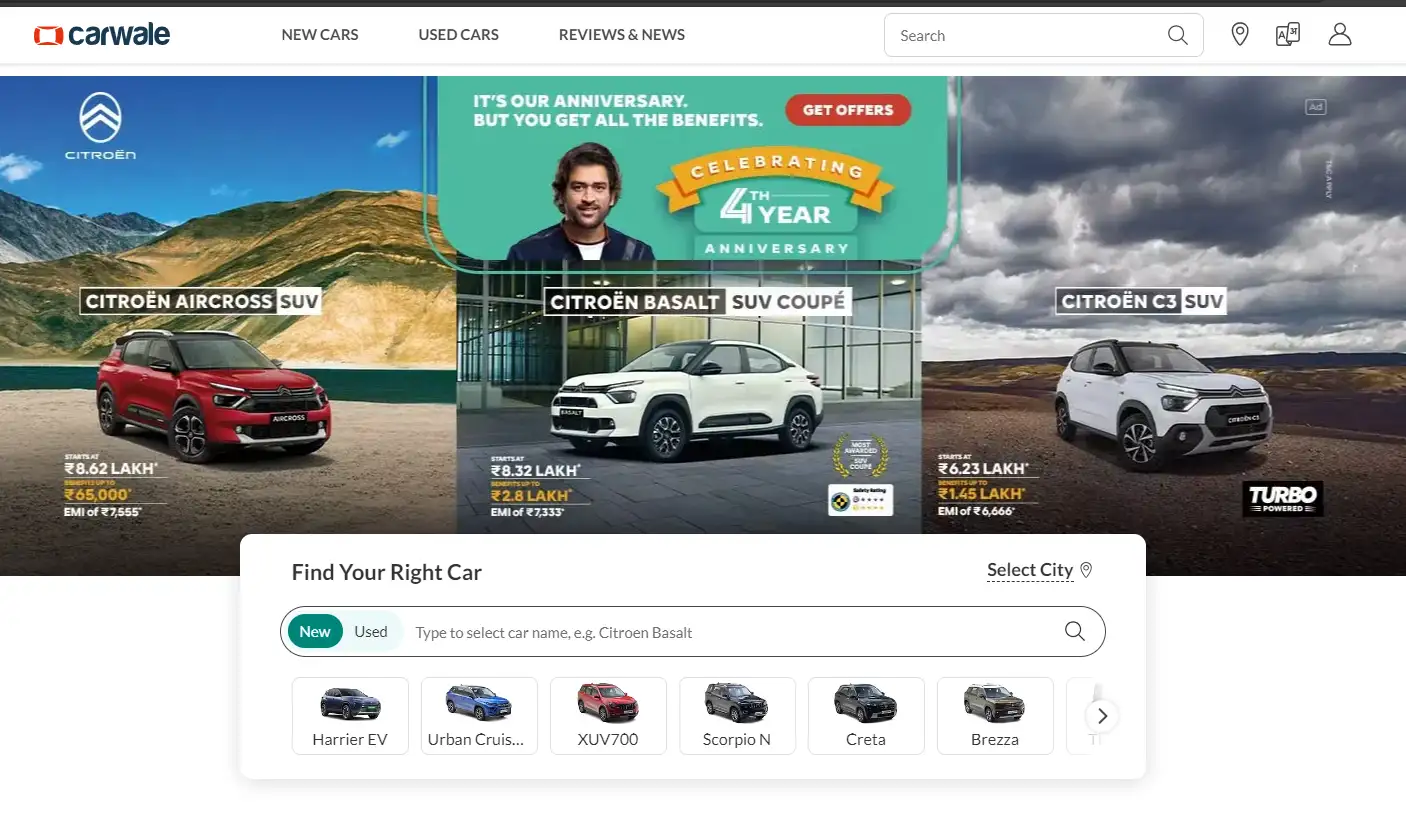Click the magnifier icon in header search

[x=1178, y=35]
